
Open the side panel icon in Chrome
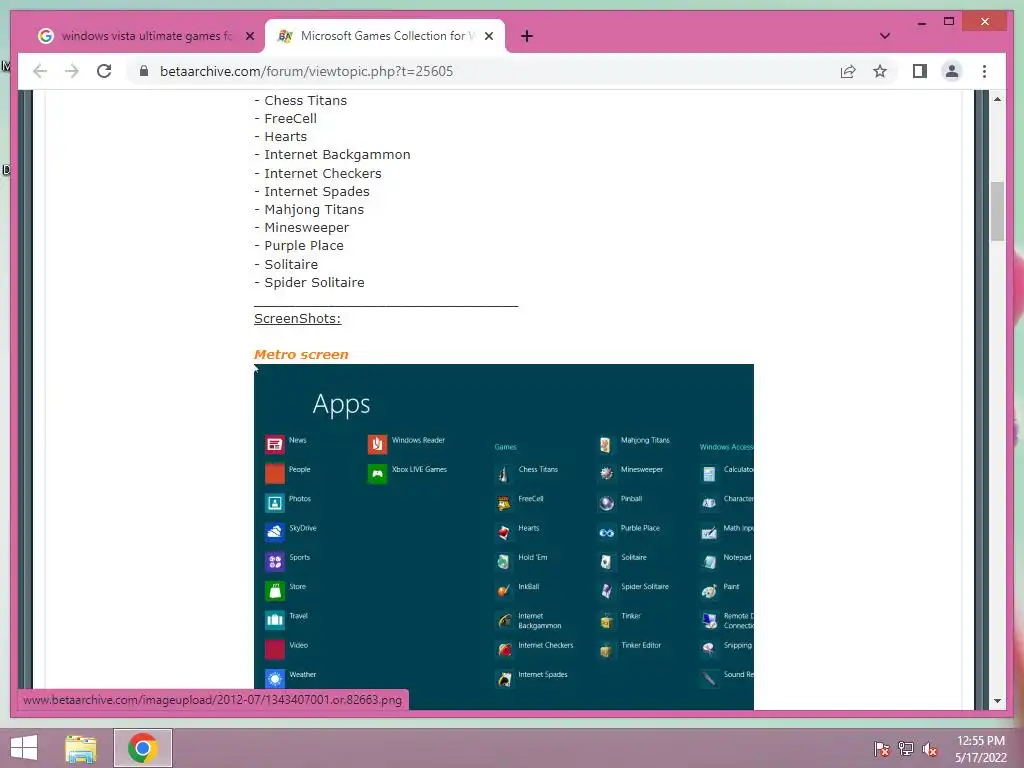click(920, 71)
